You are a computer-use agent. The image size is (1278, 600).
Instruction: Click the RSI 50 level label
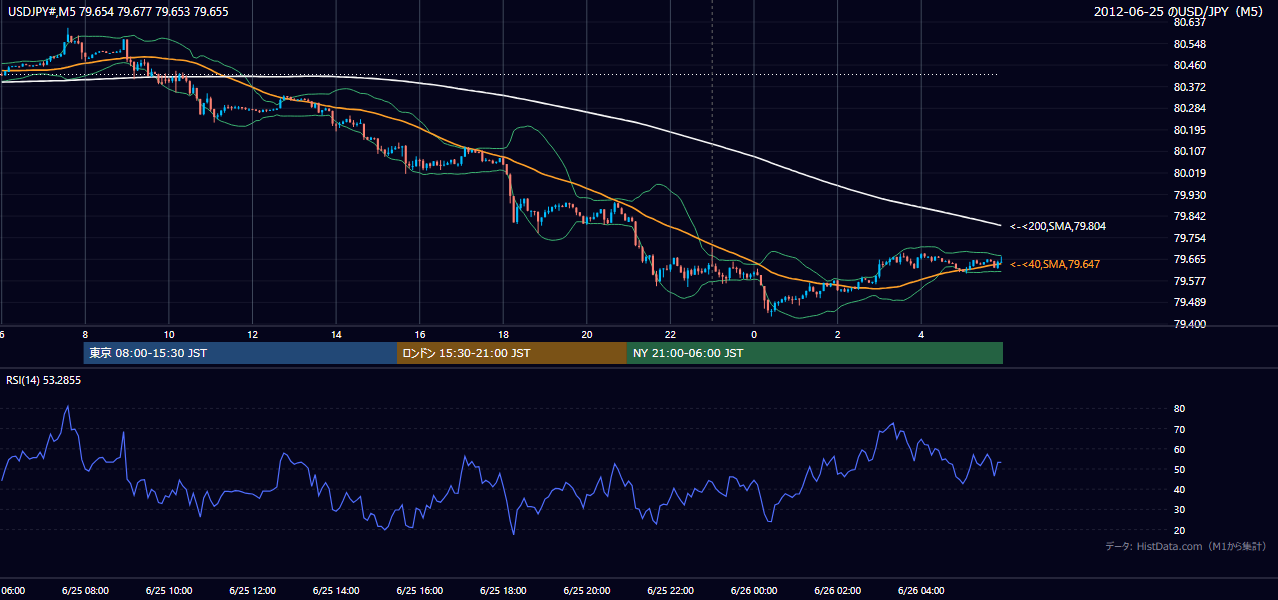coord(1179,469)
